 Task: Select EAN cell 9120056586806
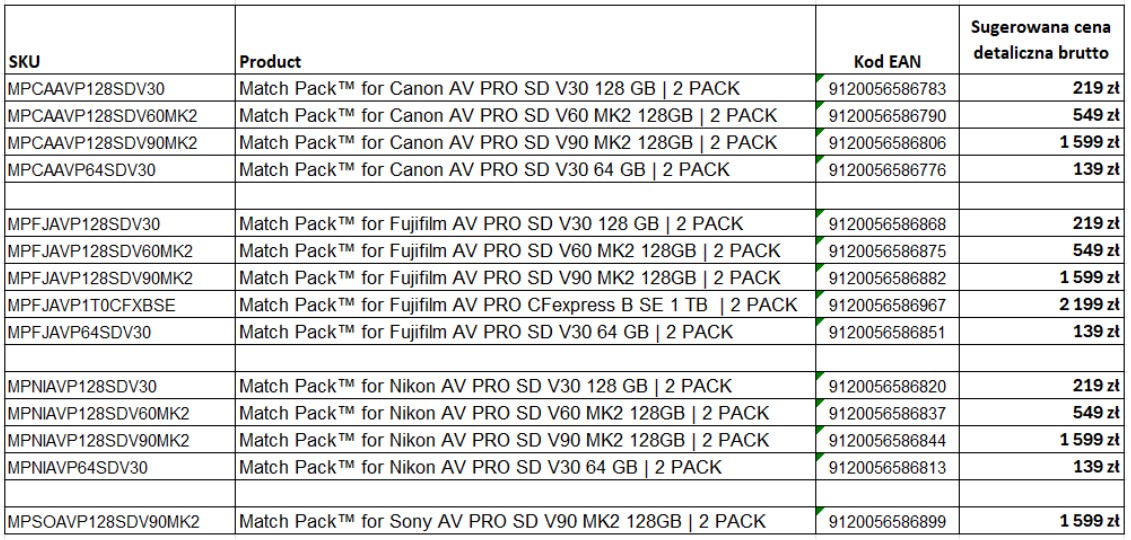pyautogui.click(x=887, y=142)
